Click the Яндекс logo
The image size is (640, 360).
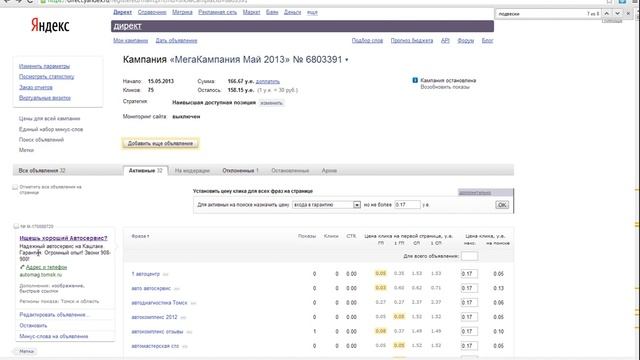pyautogui.click(x=50, y=26)
